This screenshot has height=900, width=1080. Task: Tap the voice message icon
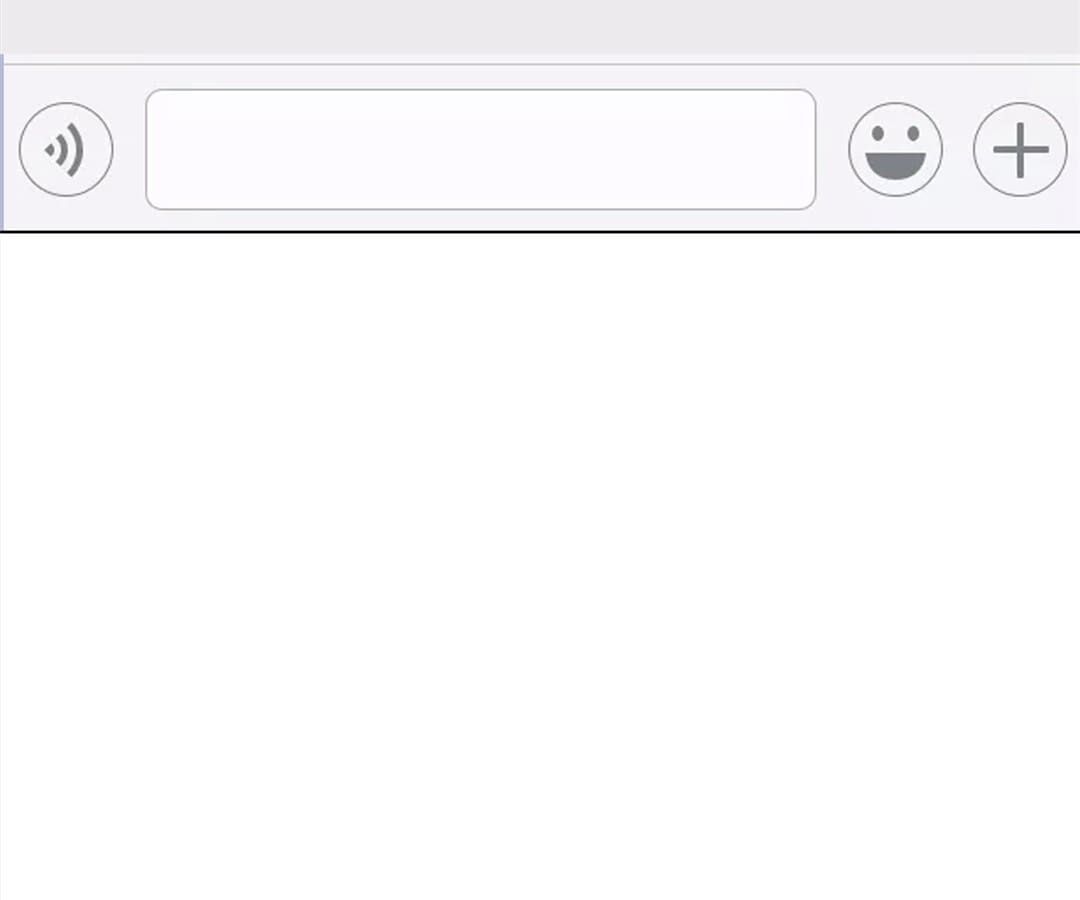click(x=66, y=149)
